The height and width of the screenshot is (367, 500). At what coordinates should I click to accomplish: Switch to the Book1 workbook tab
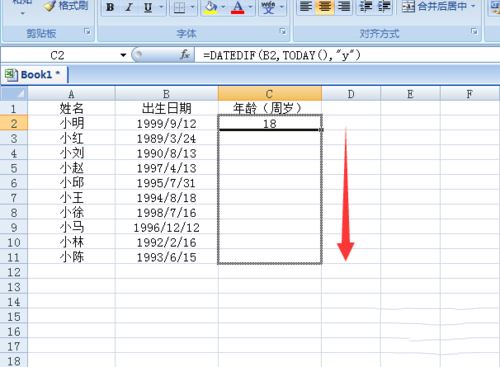point(34,75)
